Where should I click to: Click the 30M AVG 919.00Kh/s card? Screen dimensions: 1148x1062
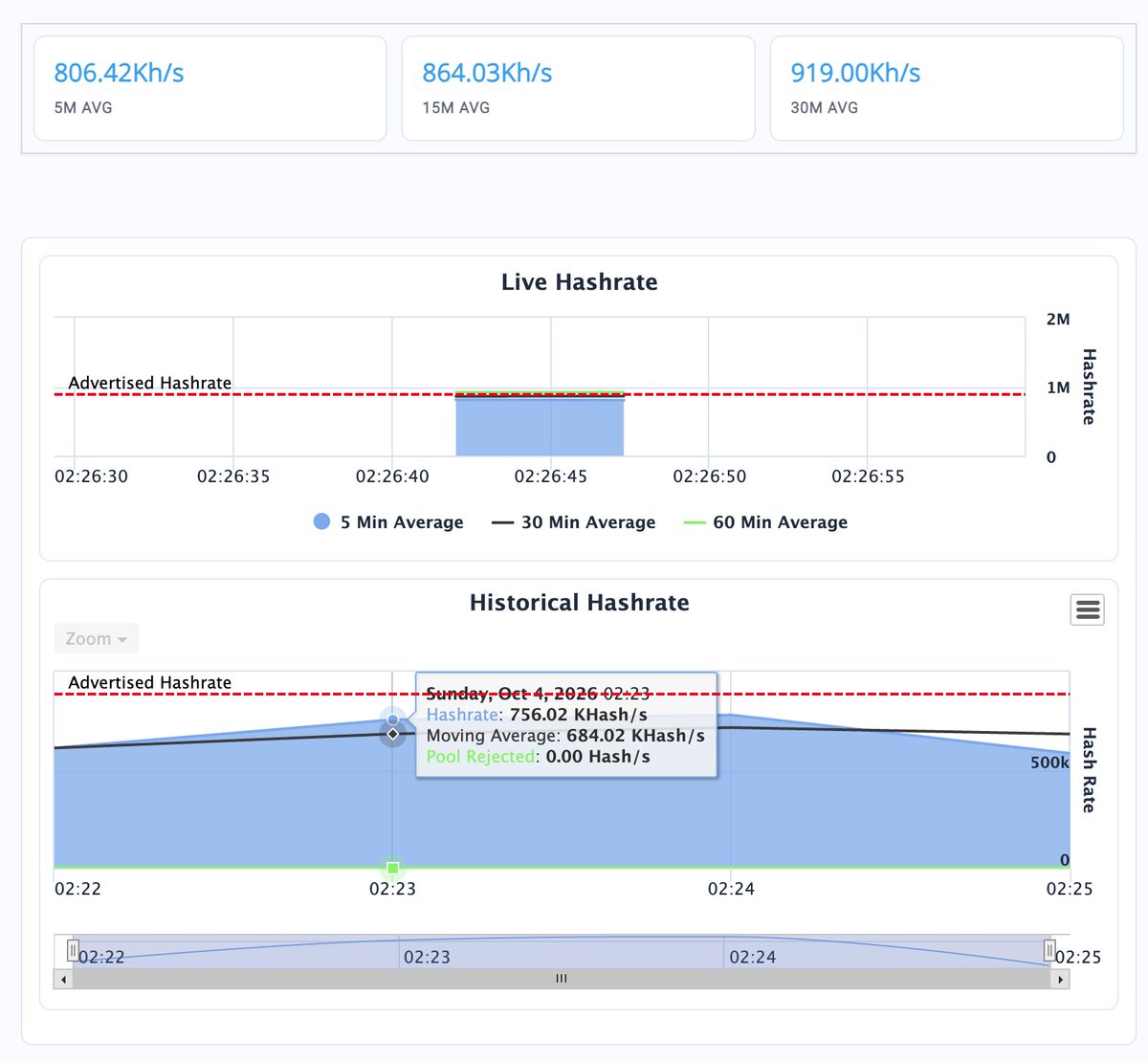click(x=947, y=89)
